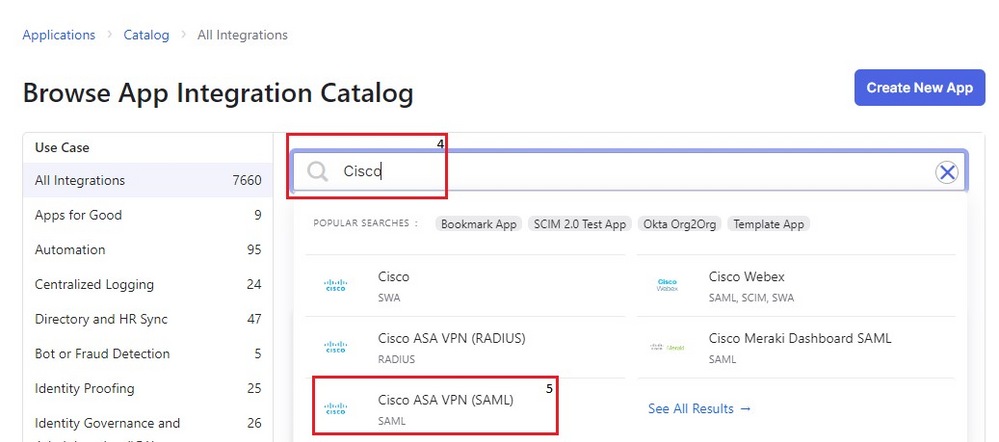Choose the SCIM 2.0 Test App tag
Viewport: 999px width, 442px height.
pyautogui.click(x=579, y=224)
